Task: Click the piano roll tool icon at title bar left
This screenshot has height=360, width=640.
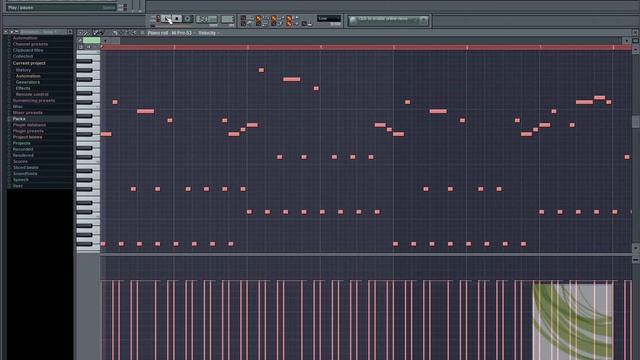Action: pyautogui.click(x=80, y=33)
